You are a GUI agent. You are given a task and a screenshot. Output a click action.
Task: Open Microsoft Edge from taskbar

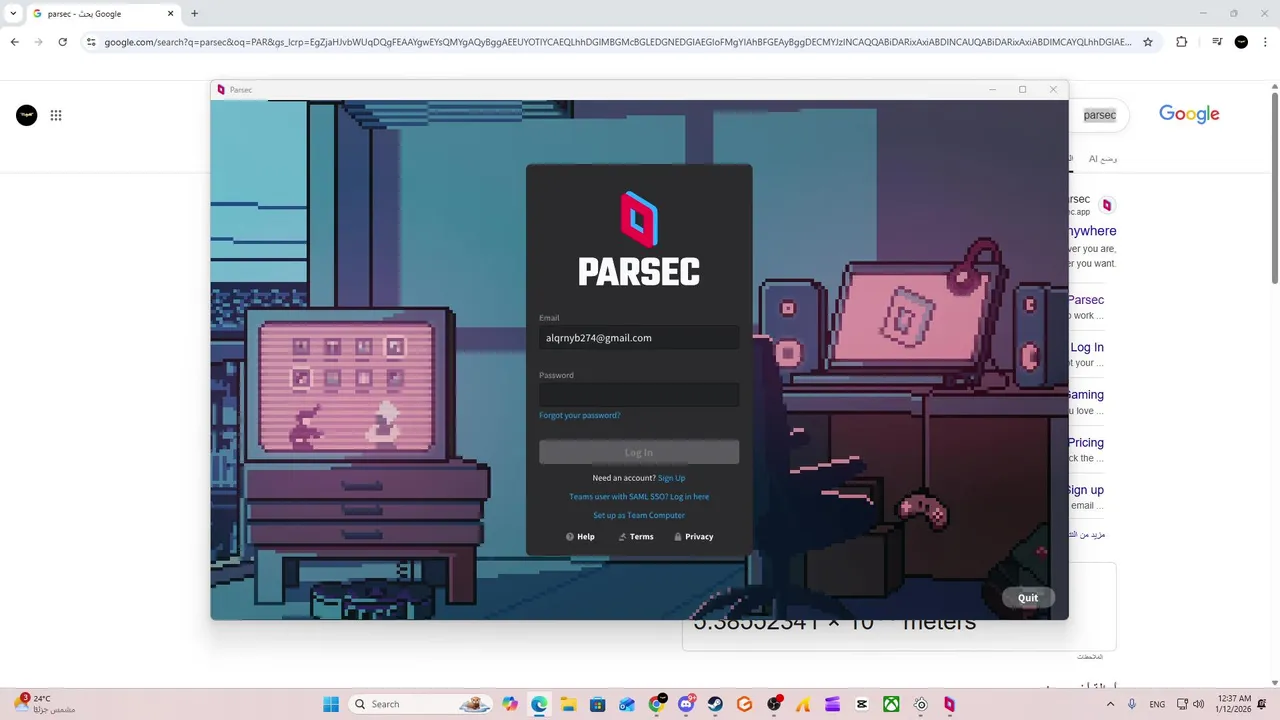click(539, 704)
